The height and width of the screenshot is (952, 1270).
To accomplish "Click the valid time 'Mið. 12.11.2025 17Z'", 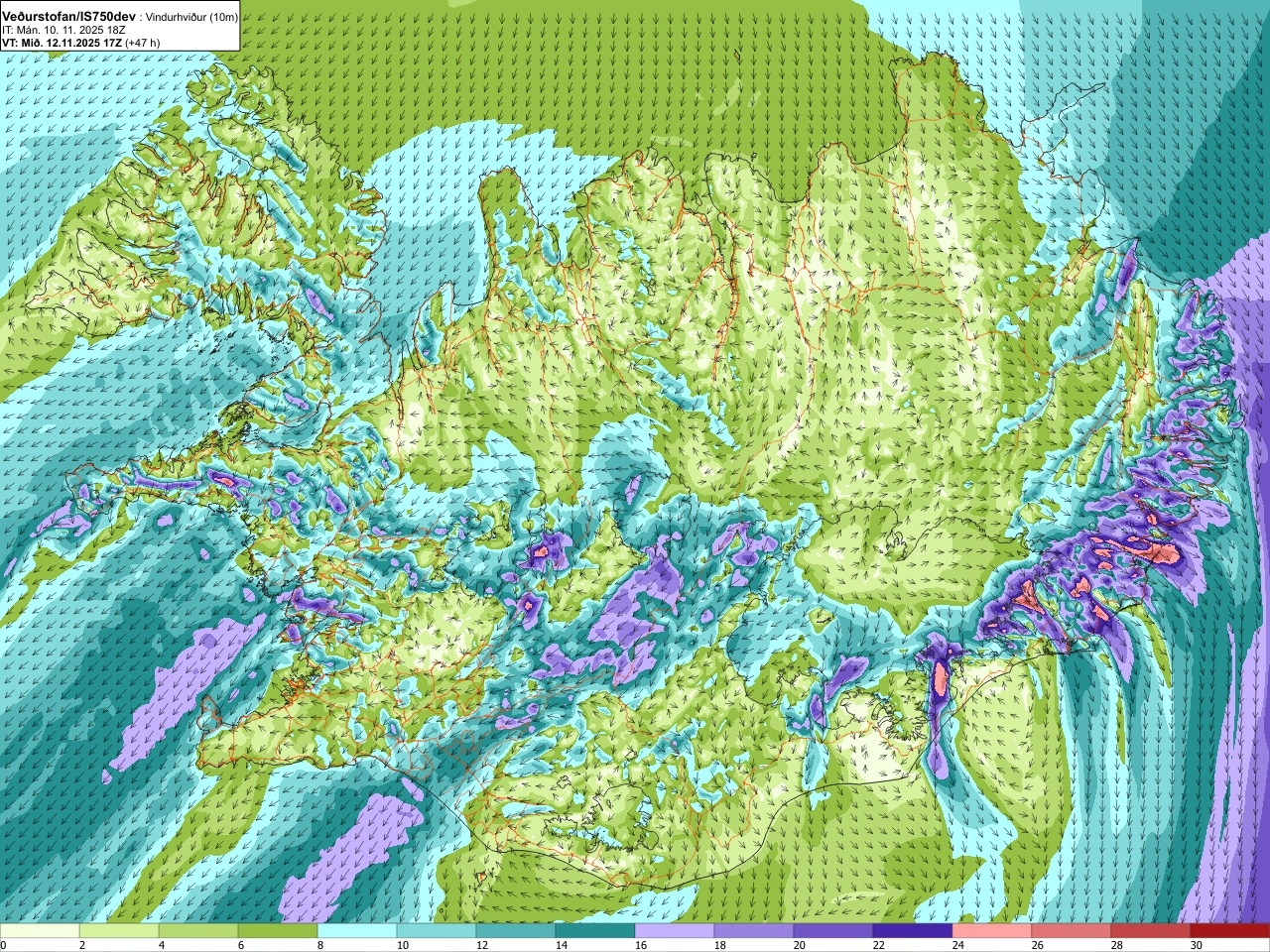I will 70,43.
